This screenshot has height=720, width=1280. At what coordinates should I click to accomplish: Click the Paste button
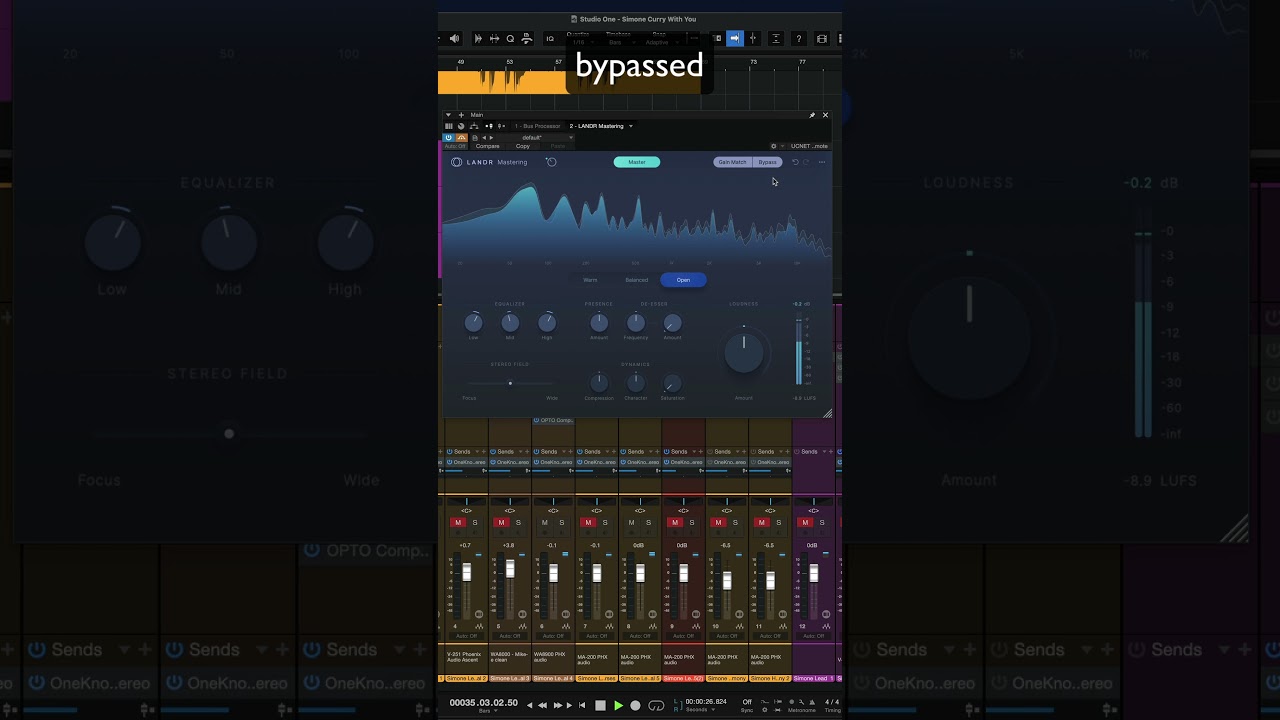point(558,146)
